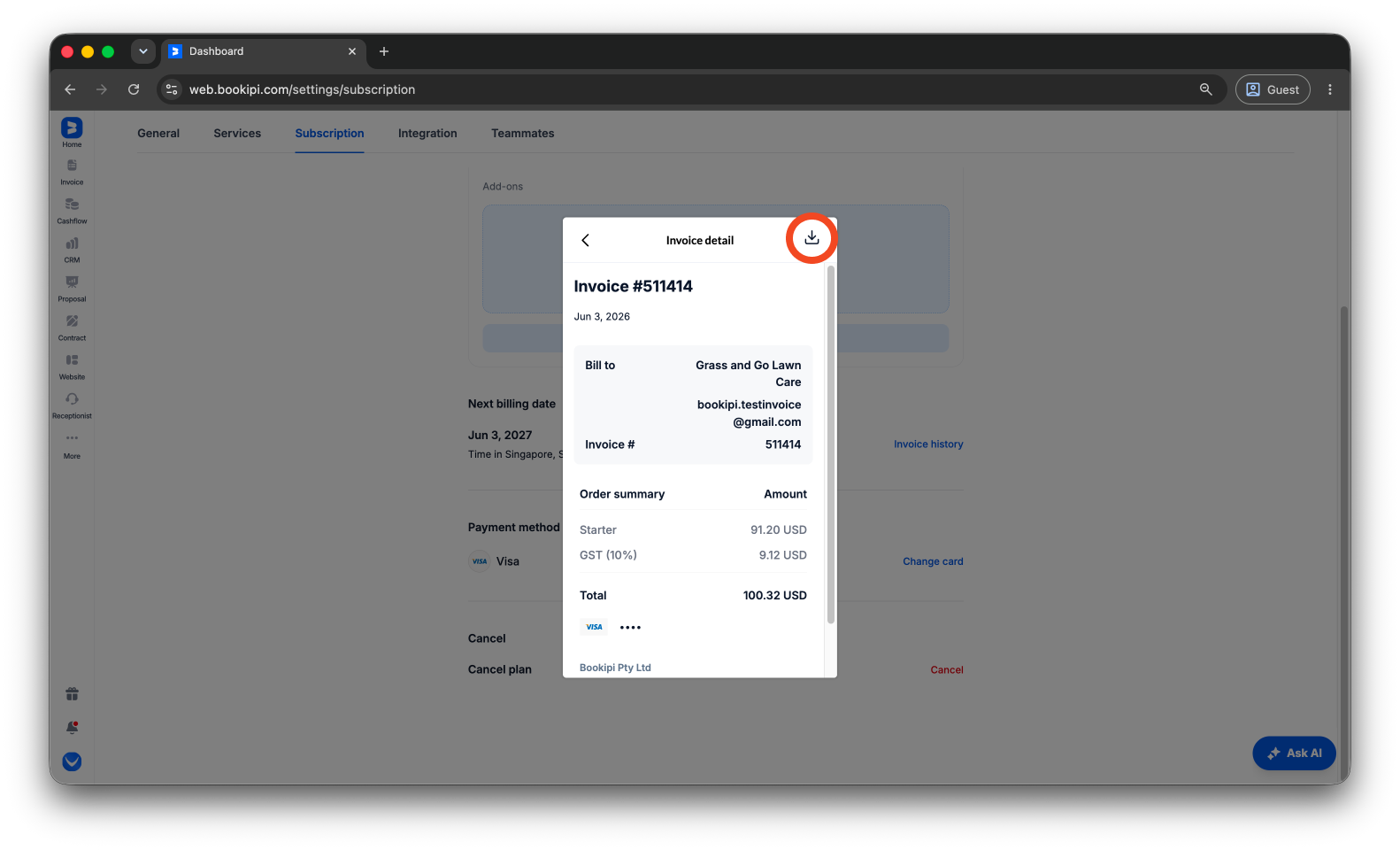Click the gift icon in sidebar
The image size is (1400, 850).
click(72, 694)
